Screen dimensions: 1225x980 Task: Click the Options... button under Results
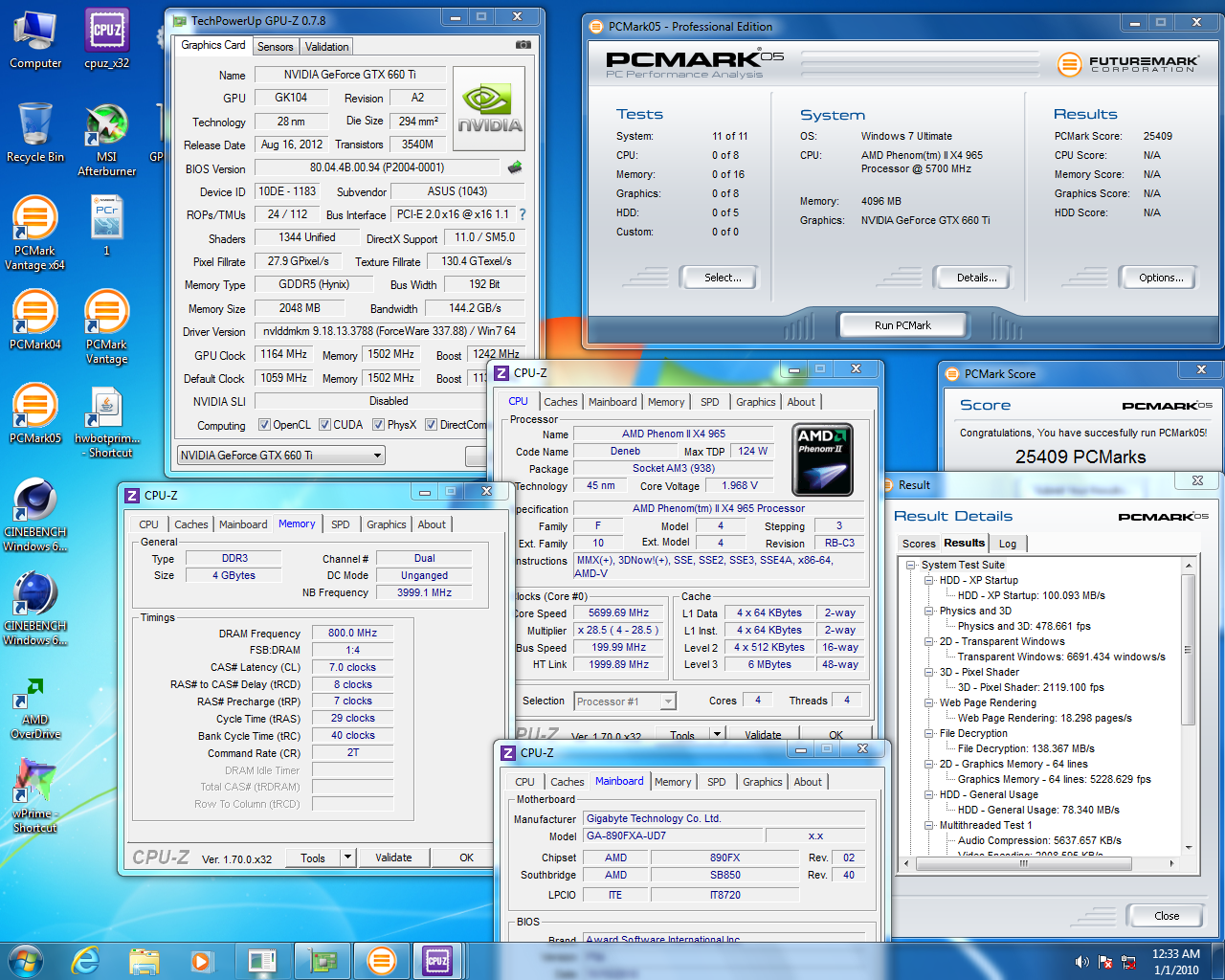coord(1161,278)
